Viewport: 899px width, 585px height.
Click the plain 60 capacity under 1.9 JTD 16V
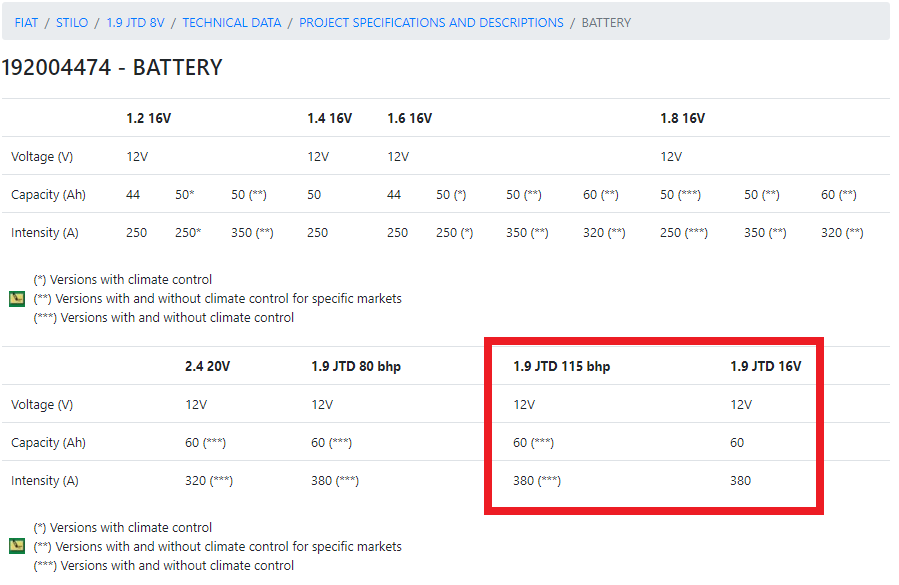pyautogui.click(x=737, y=443)
